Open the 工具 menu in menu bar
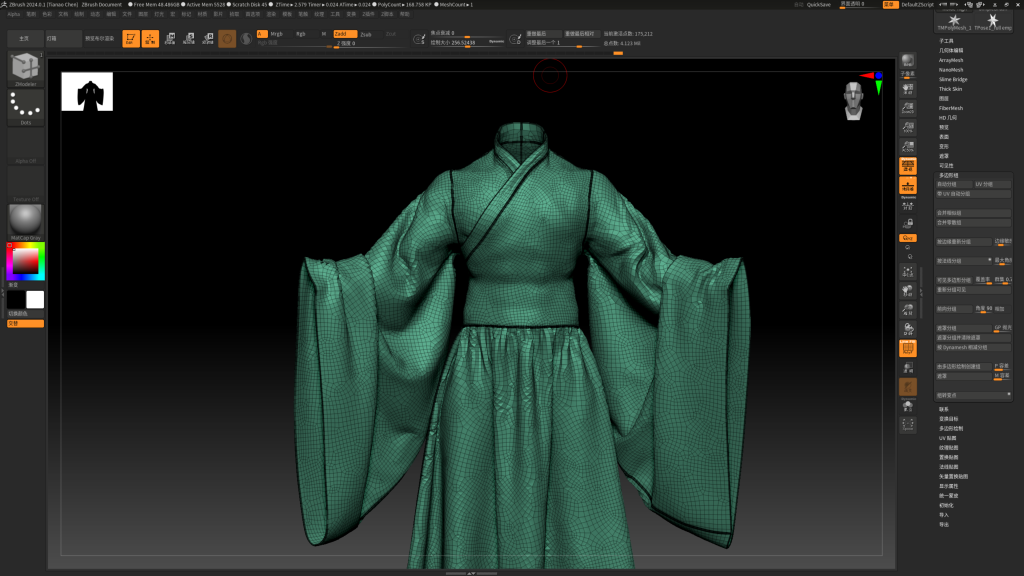This screenshot has height=576, width=1024. (x=335, y=14)
